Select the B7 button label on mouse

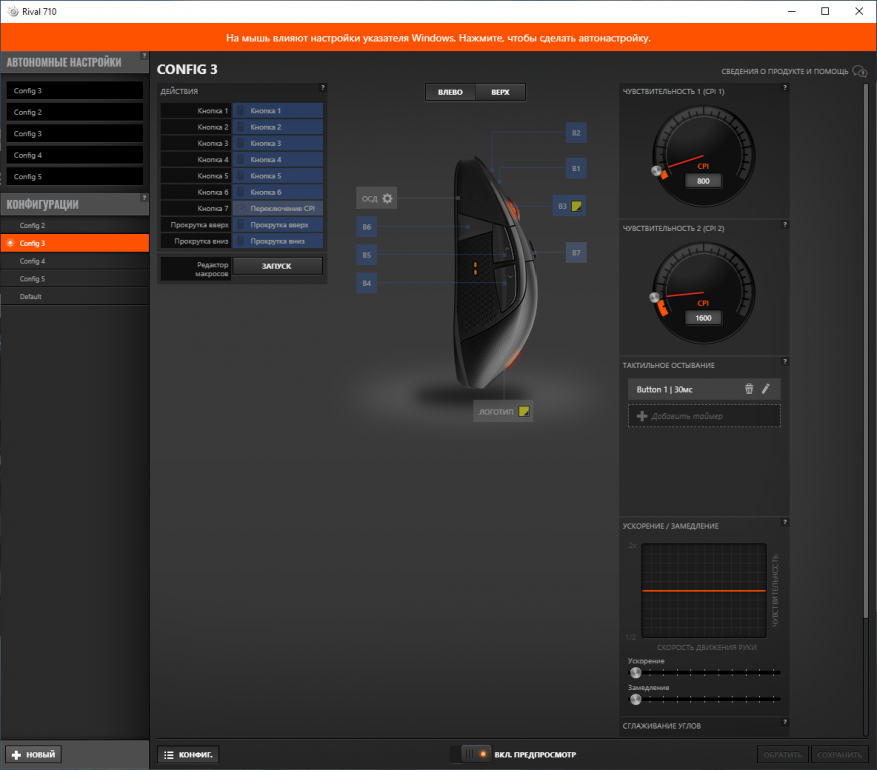point(576,253)
